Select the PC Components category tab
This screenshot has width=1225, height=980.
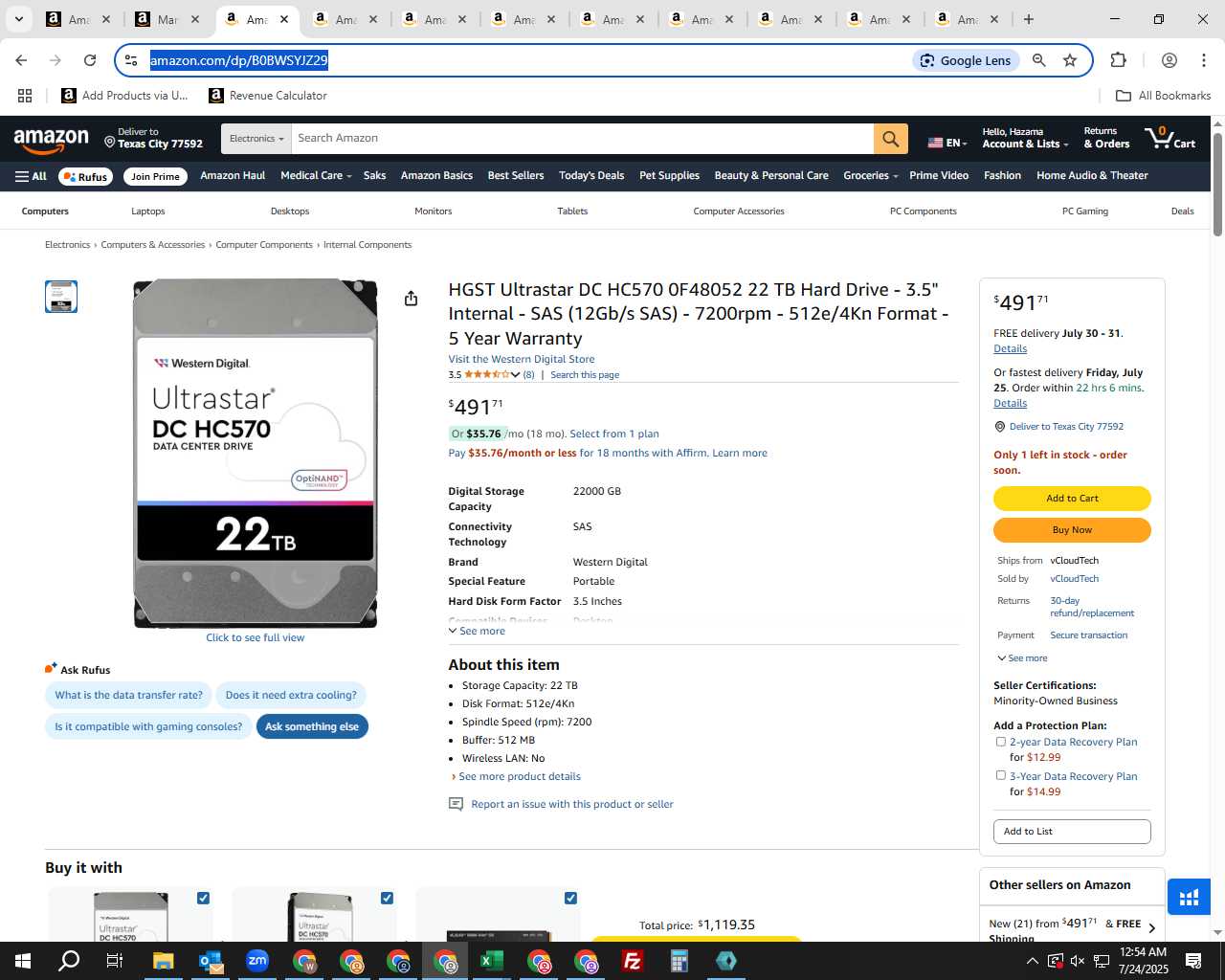tap(923, 212)
